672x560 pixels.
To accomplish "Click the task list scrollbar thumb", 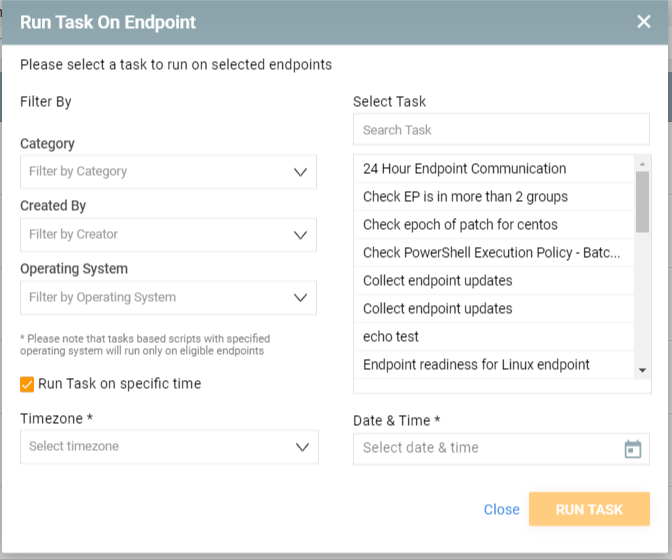I will pyautogui.click(x=642, y=202).
